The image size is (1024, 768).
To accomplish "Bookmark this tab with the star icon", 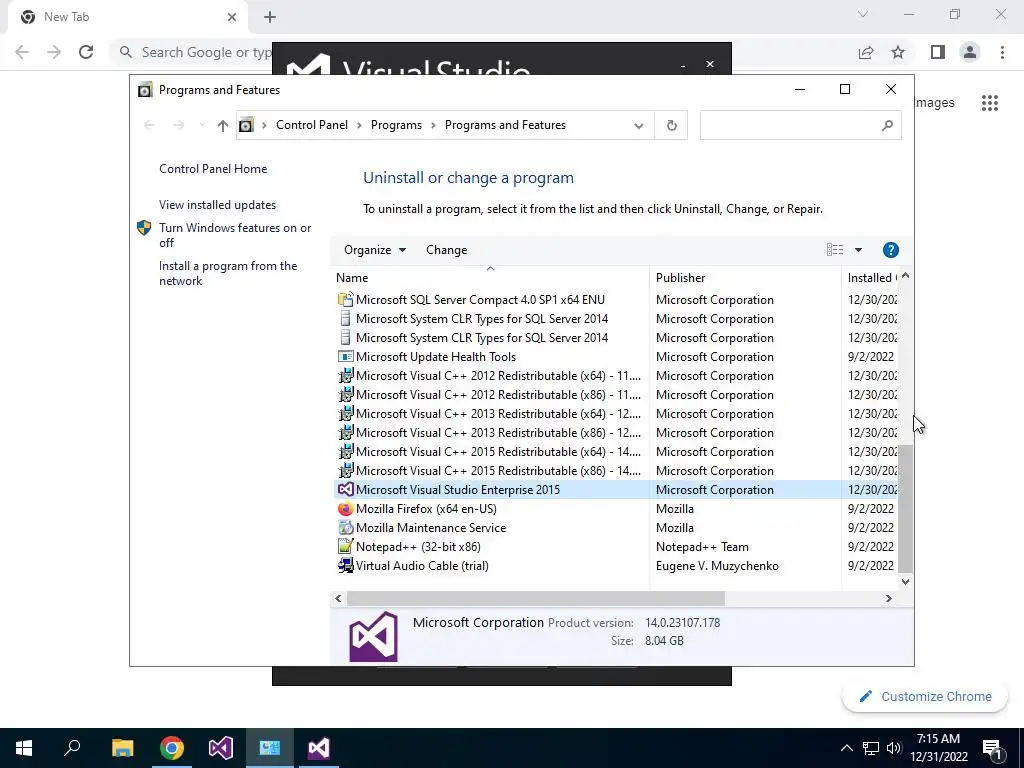I will pos(898,52).
